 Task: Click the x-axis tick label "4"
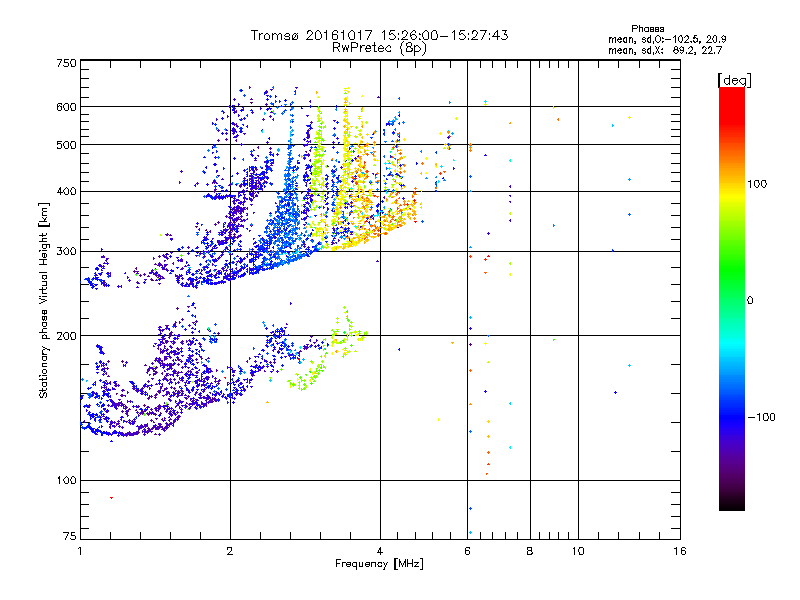click(380, 552)
